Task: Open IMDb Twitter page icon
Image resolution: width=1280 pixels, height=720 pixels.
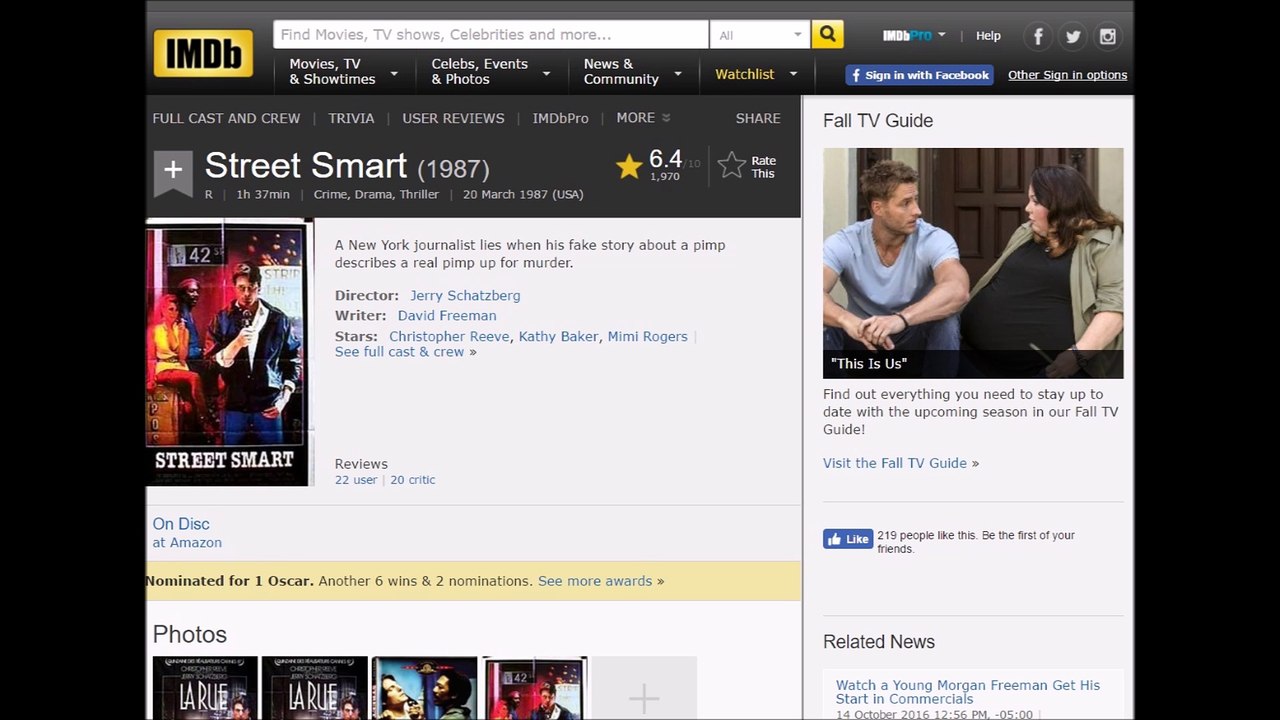Action: (1073, 37)
